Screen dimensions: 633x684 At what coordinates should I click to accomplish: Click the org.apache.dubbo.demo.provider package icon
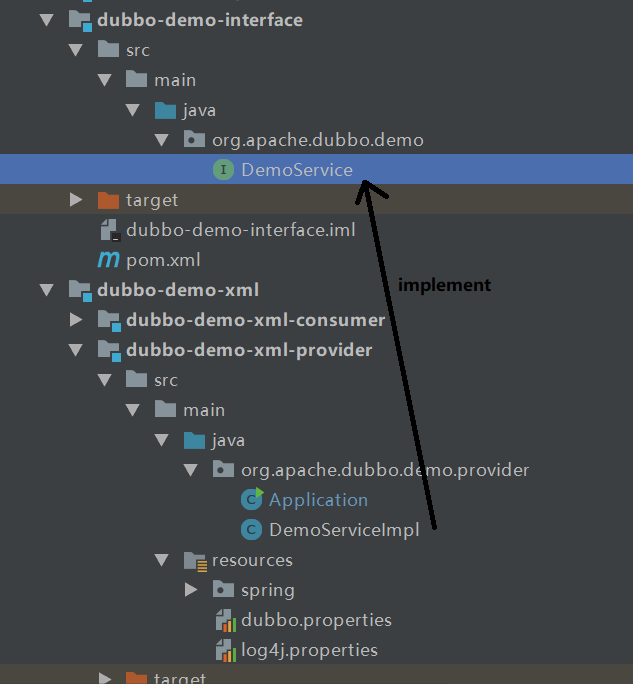(223, 469)
